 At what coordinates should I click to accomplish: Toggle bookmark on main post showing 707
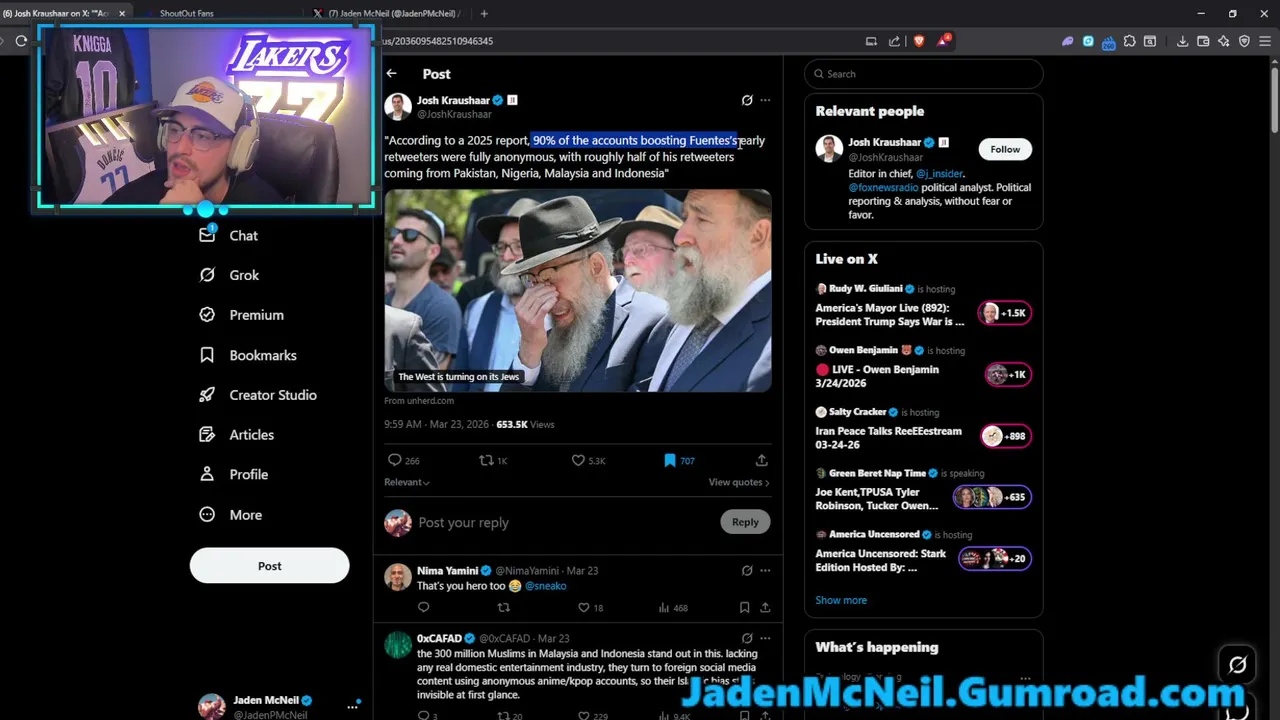(x=679, y=460)
